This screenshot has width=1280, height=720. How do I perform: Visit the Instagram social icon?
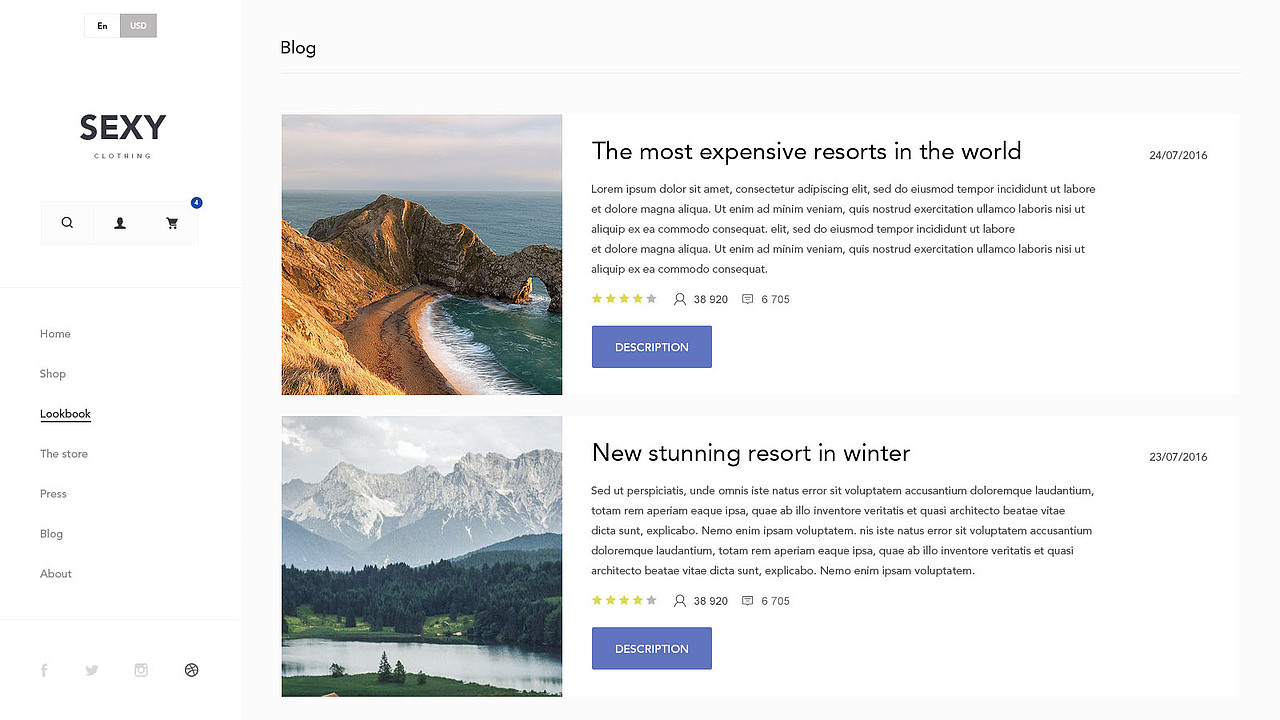pos(141,670)
